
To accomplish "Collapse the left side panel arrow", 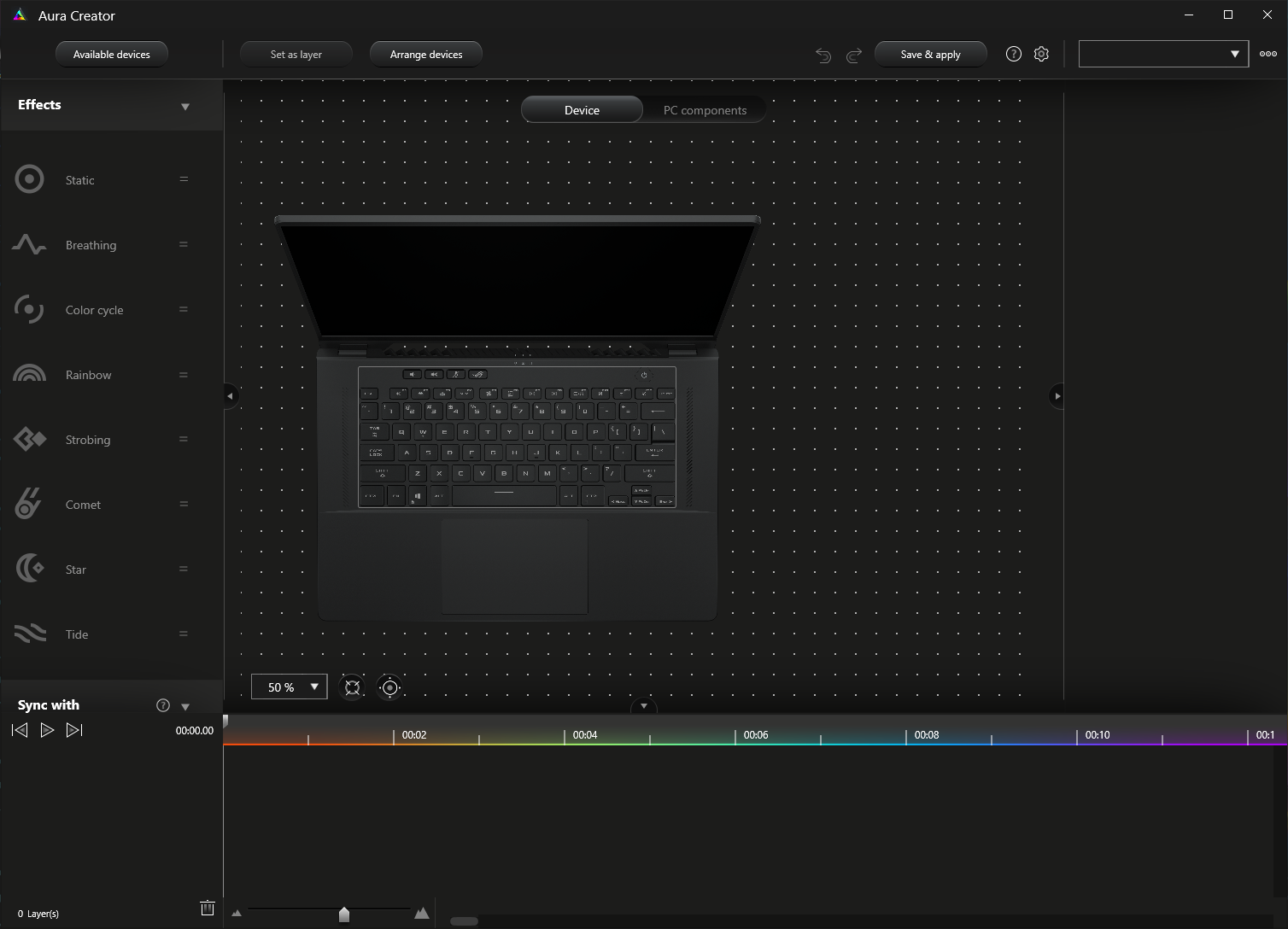I will (x=230, y=396).
